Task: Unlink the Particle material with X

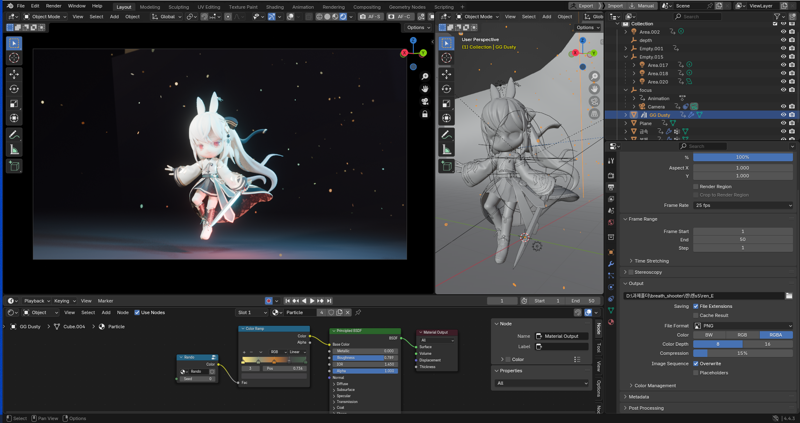Action: pos(348,312)
